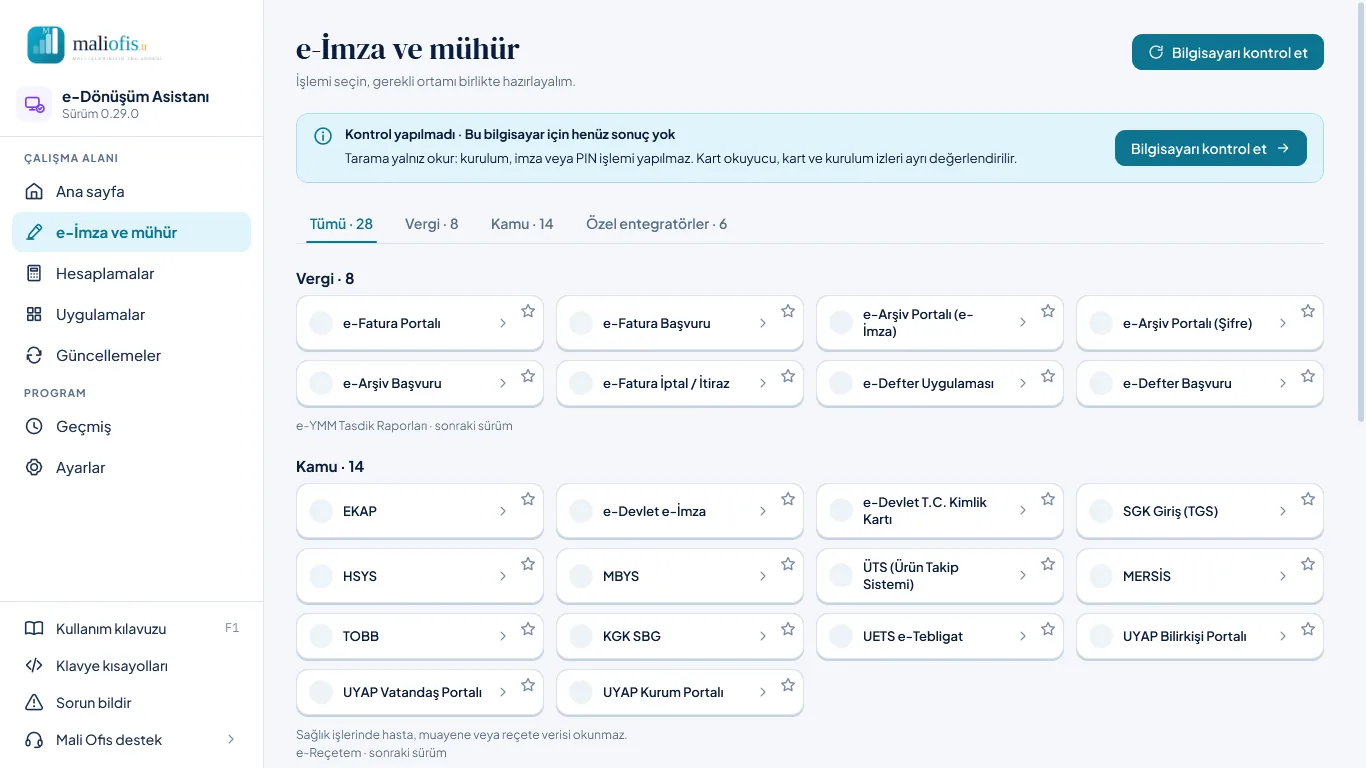Click the status circle on UETS e-Tebligat
The height and width of the screenshot is (768, 1366).
(x=841, y=636)
